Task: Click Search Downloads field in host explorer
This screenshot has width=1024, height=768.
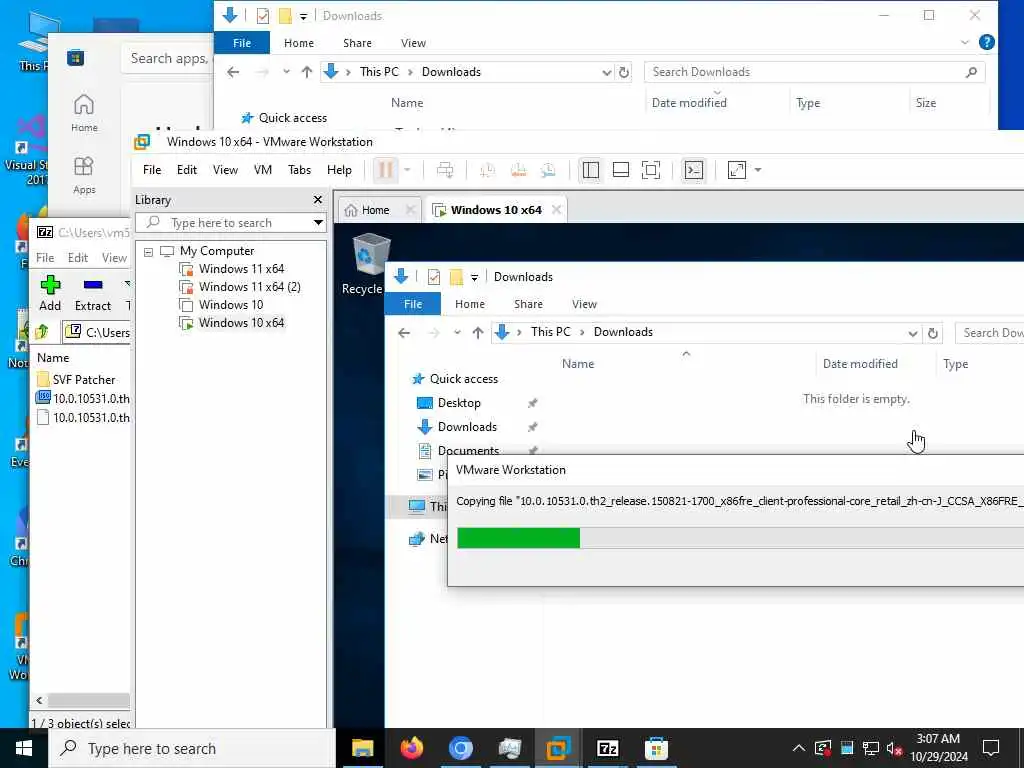Action: tap(814, 72)
